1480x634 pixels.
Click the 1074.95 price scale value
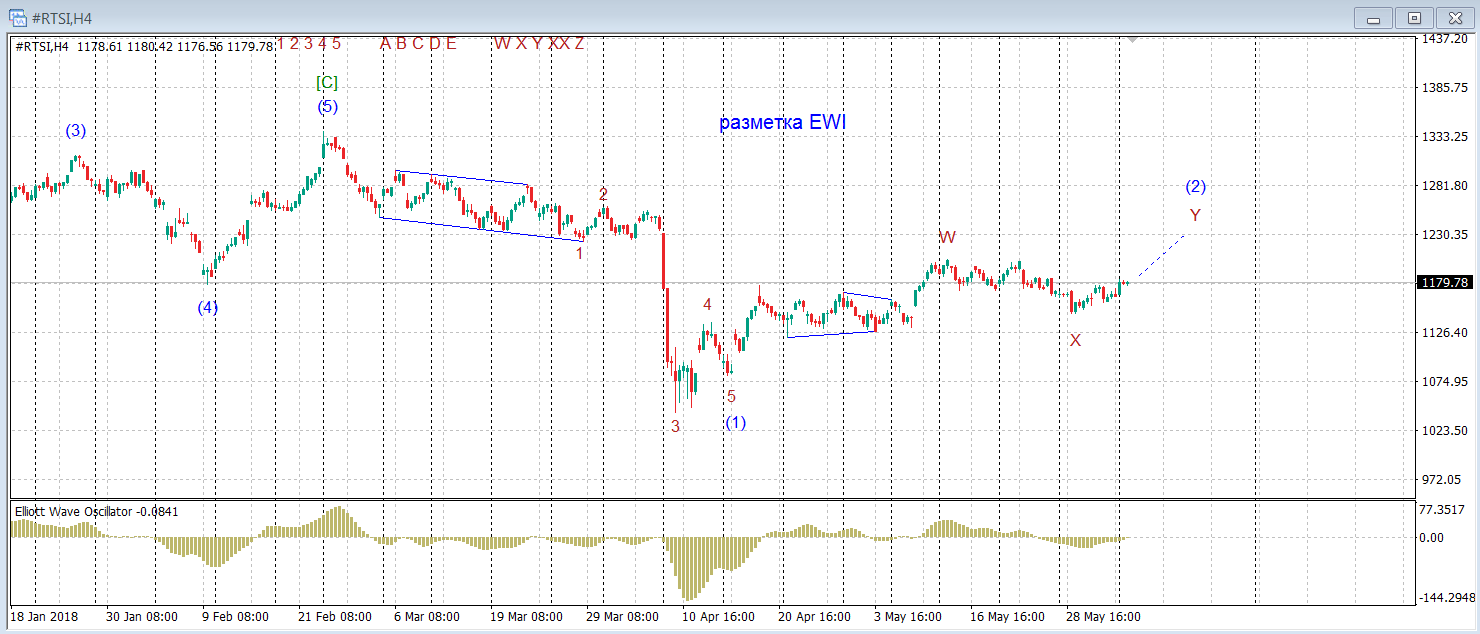point(1445,381)
